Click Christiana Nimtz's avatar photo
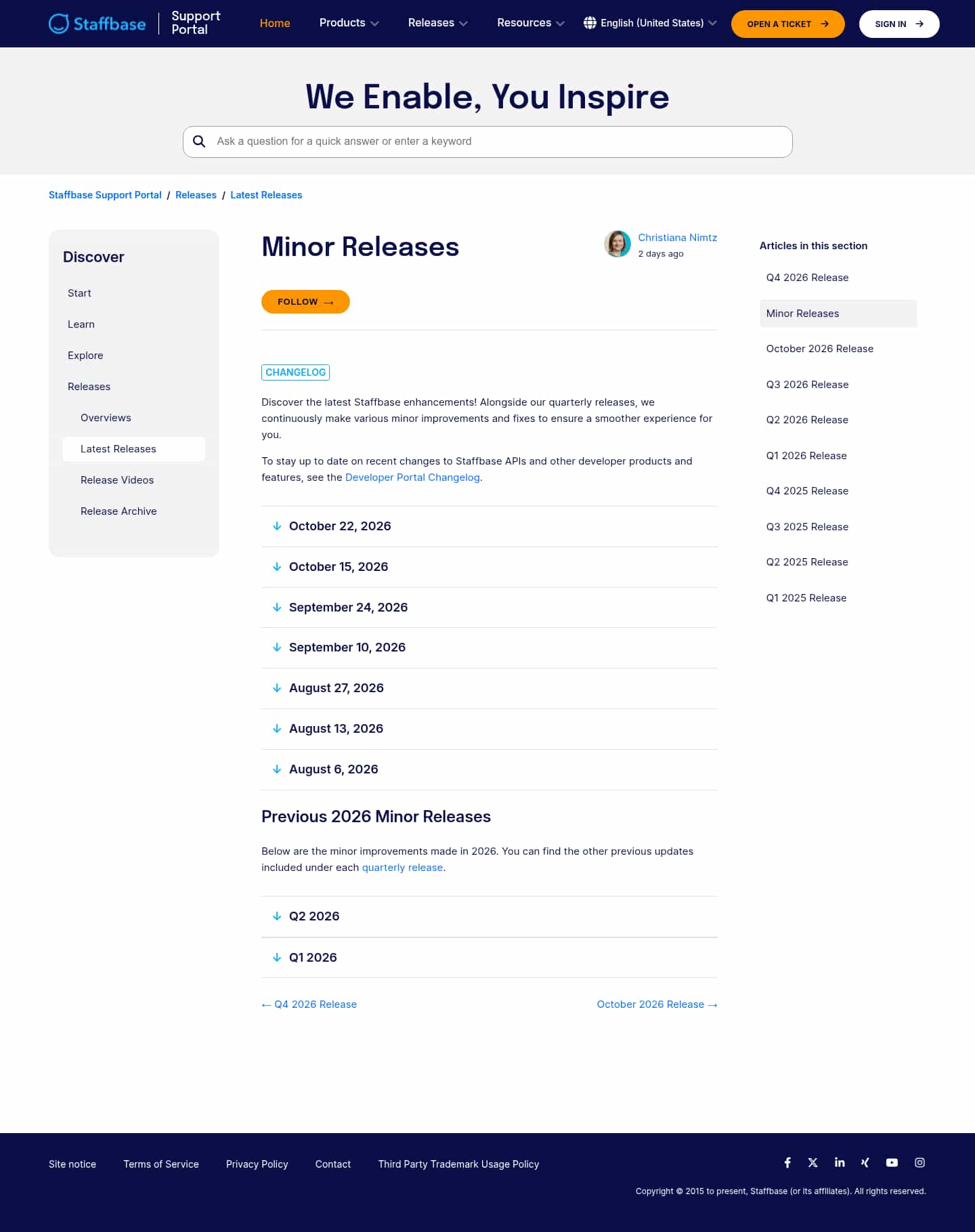The height and width of the screenshot is (1232, 975). pos(617,244)
